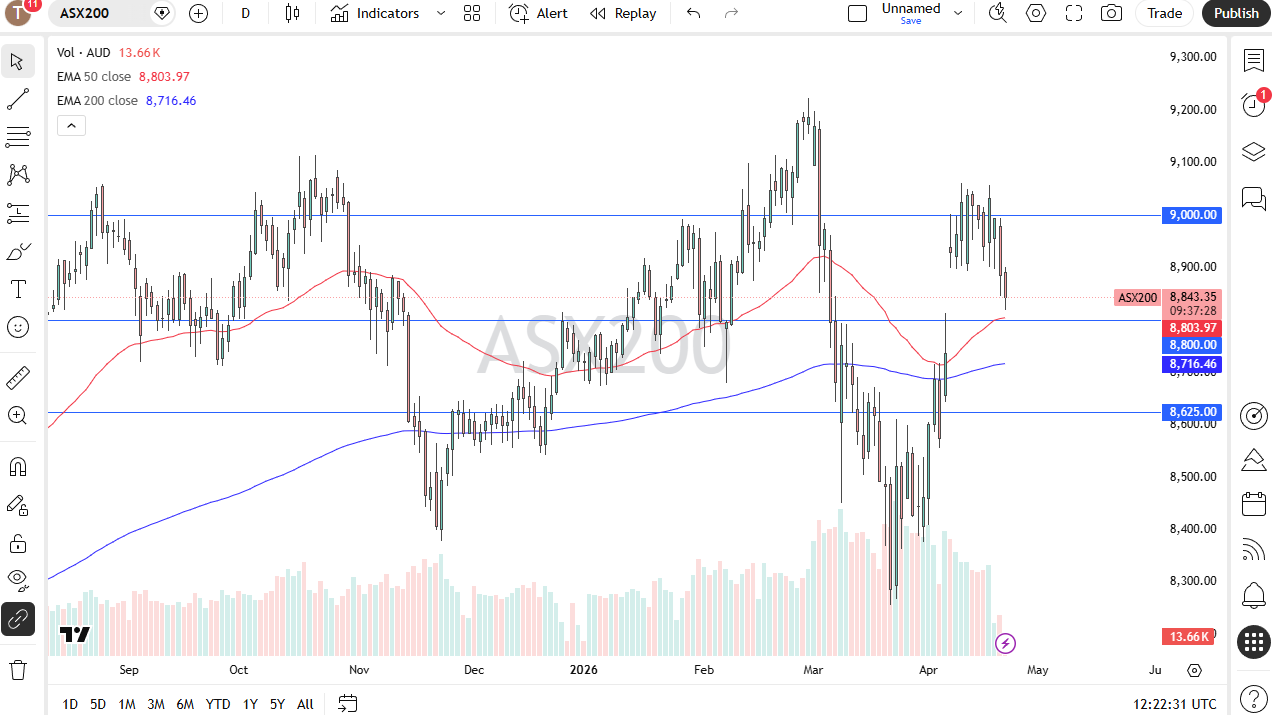Select the 6M date range
Viewport: 1272px width, 715px height.
185,704
